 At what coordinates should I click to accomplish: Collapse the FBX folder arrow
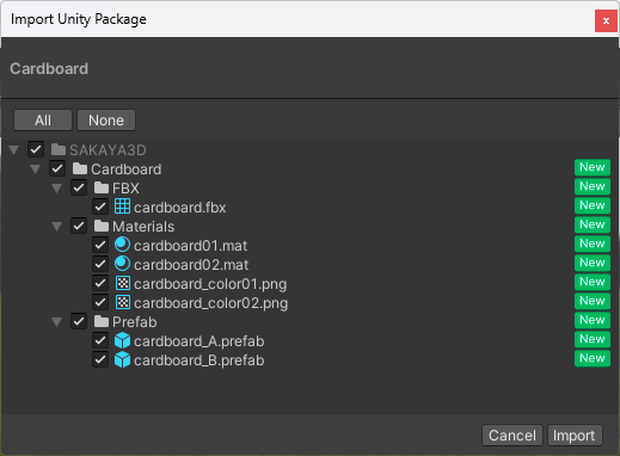tap(57, 188)
